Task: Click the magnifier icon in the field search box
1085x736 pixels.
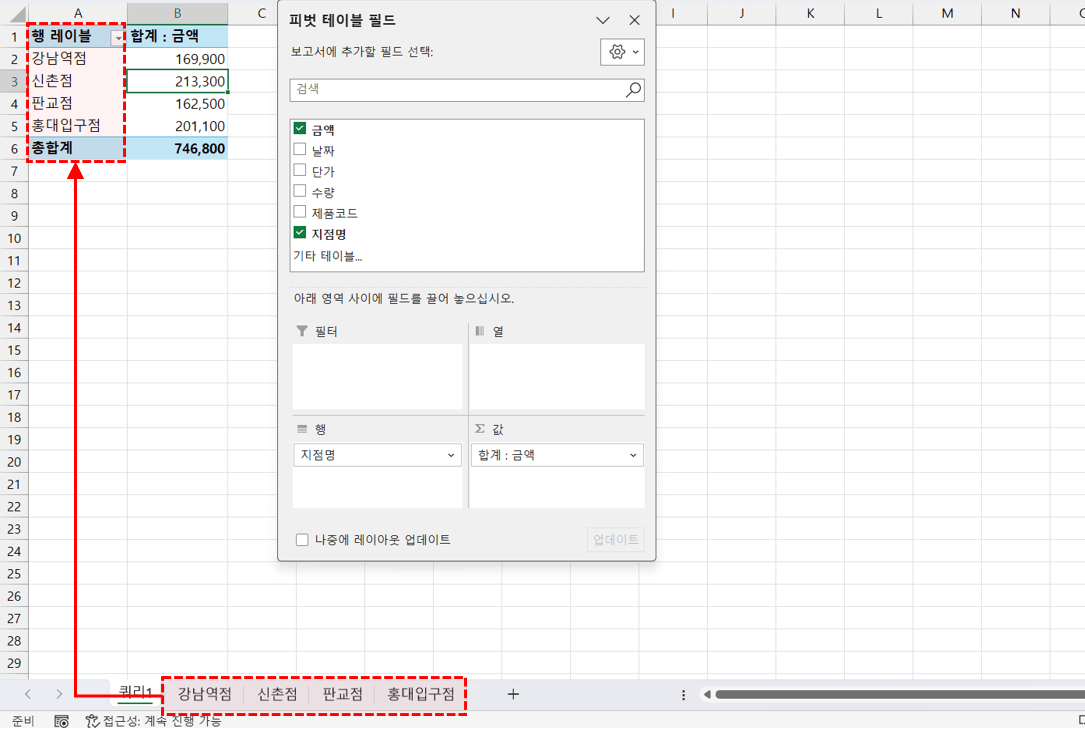Action: tap(633, 90)
